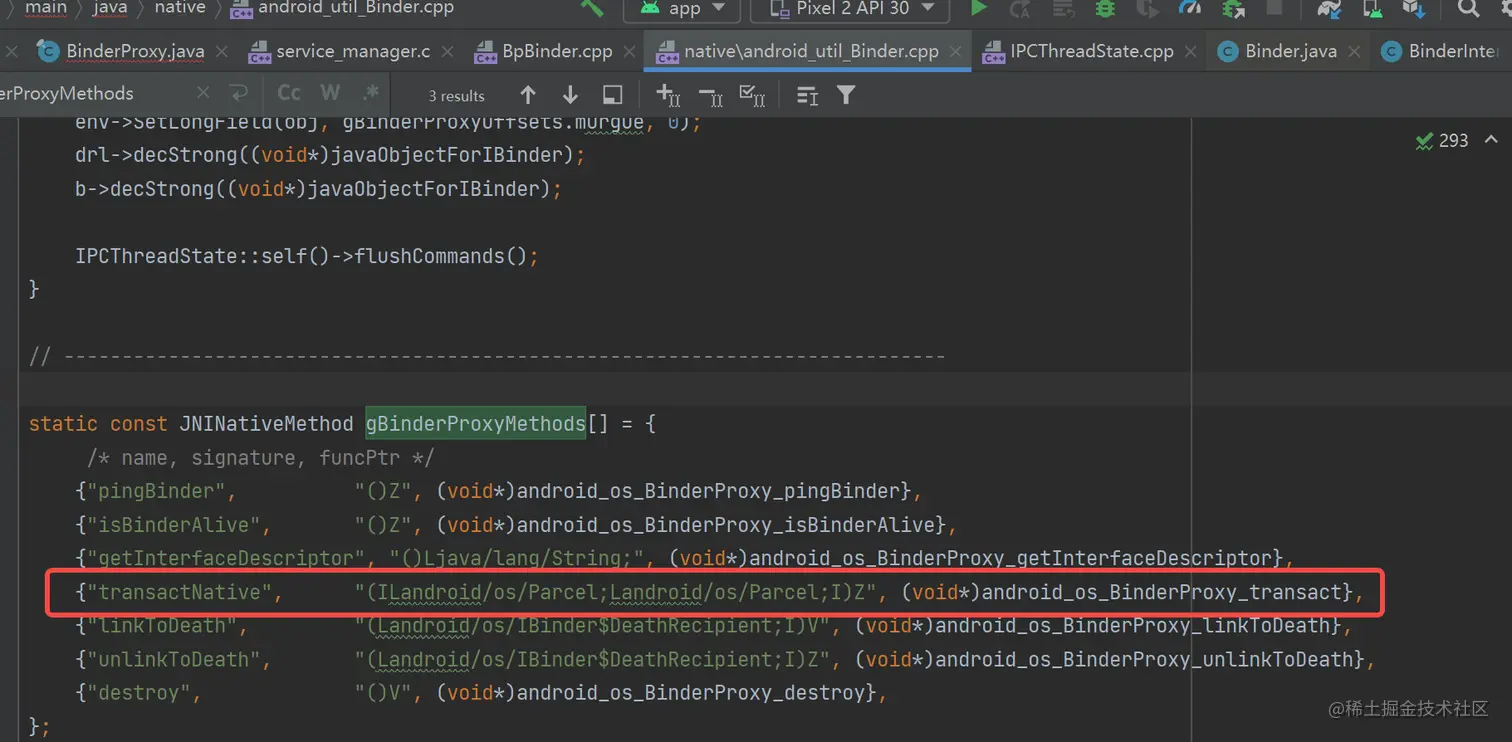Click Unselect Occurrence icon in find bar
The image size is (1512, 742).
711,95
